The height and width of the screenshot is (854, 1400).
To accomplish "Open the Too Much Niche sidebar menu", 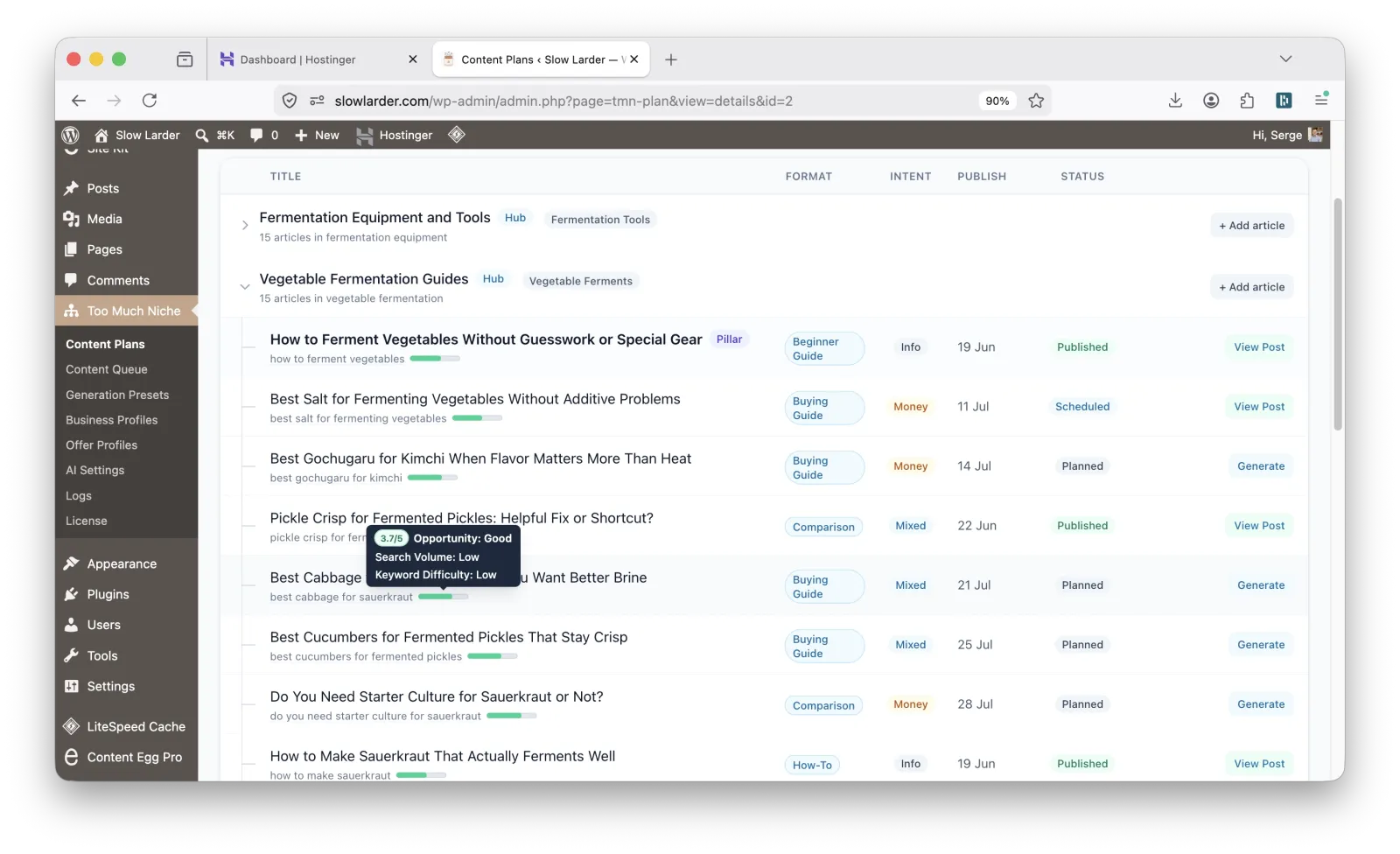I will click(126, 311).
